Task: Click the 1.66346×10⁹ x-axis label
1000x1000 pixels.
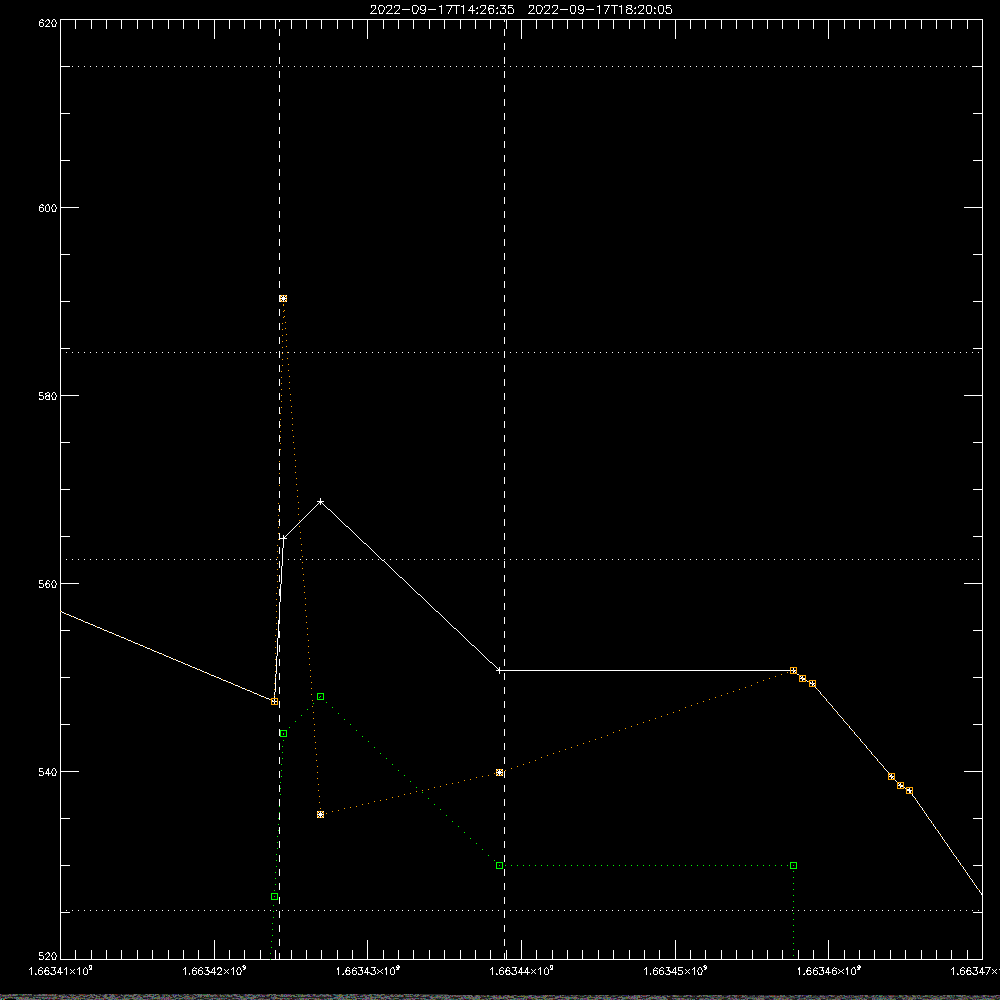Action: [x=829, y=971]
